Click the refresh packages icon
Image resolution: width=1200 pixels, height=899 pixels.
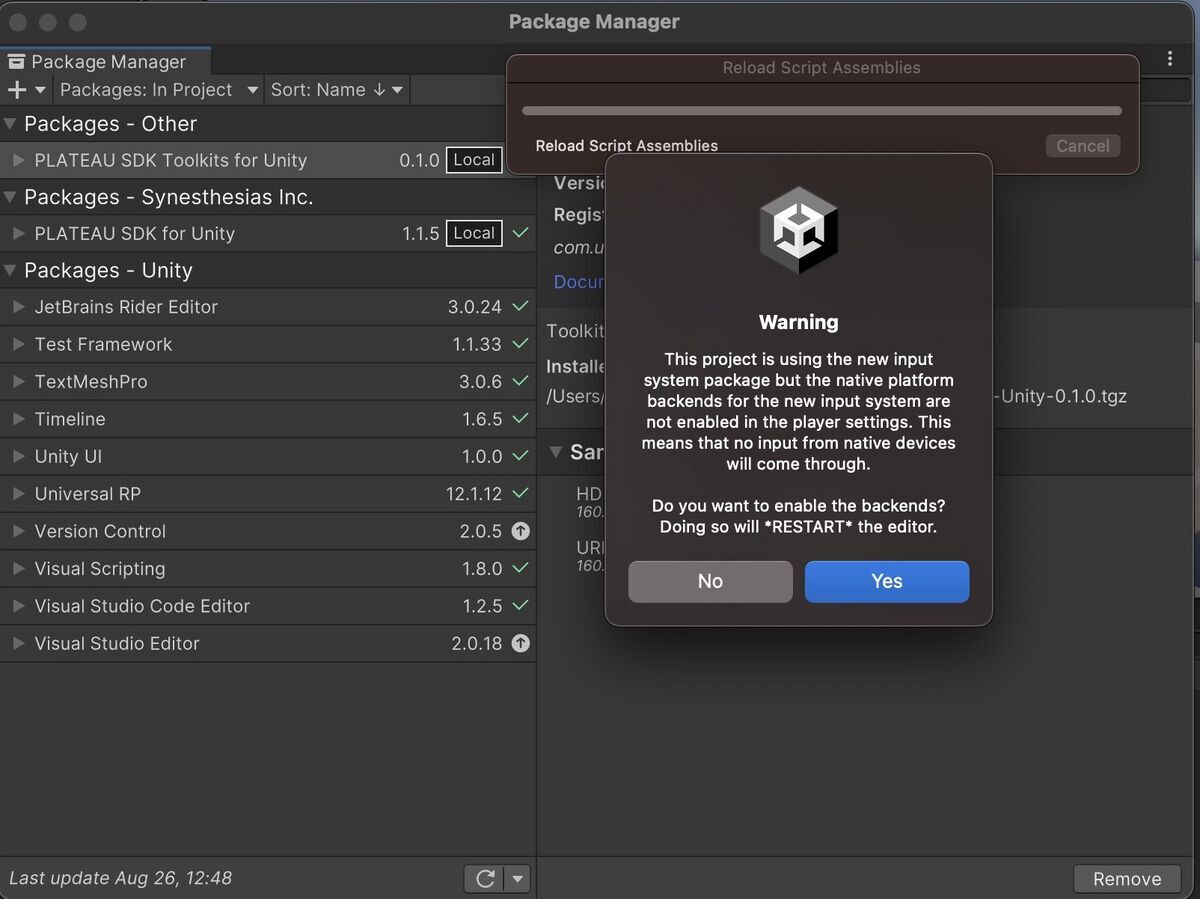(485, 878)
